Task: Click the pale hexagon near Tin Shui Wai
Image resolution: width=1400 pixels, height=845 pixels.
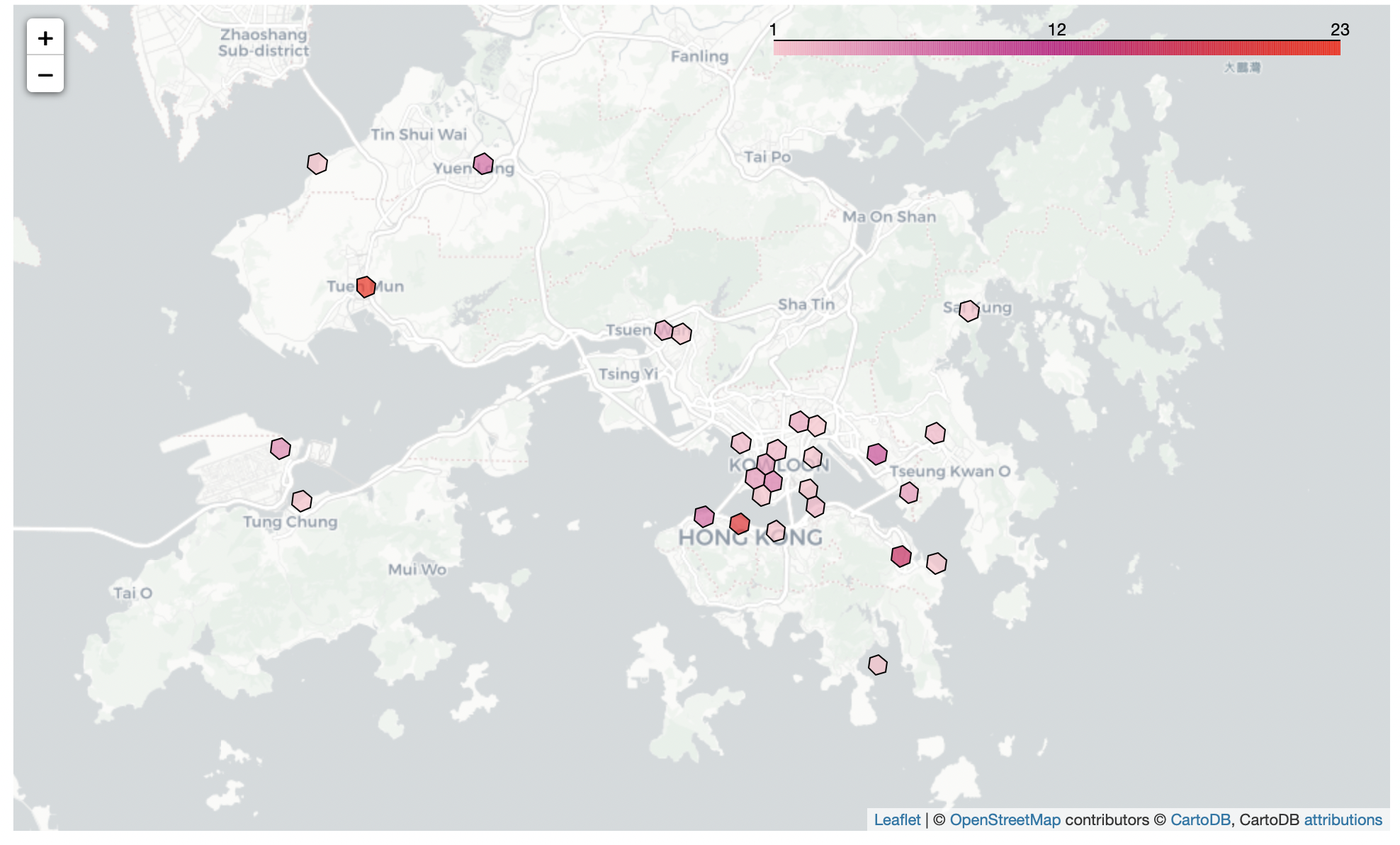Action: tap(317, 164)
